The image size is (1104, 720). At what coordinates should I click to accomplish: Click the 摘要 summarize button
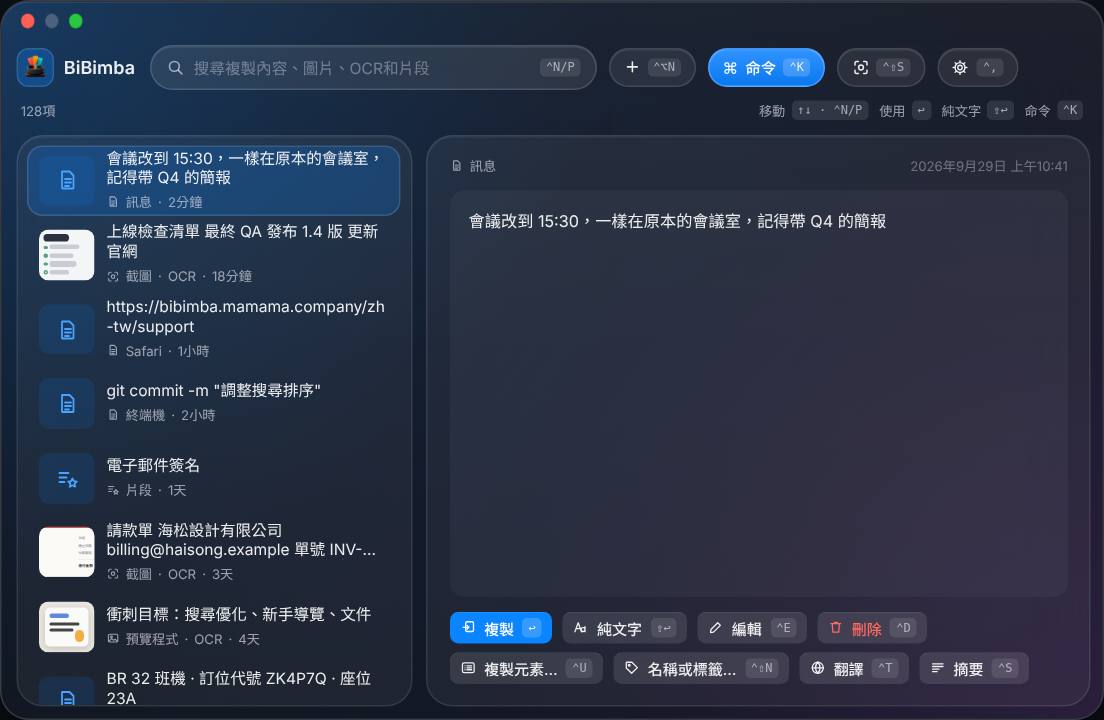coord(974,668)
